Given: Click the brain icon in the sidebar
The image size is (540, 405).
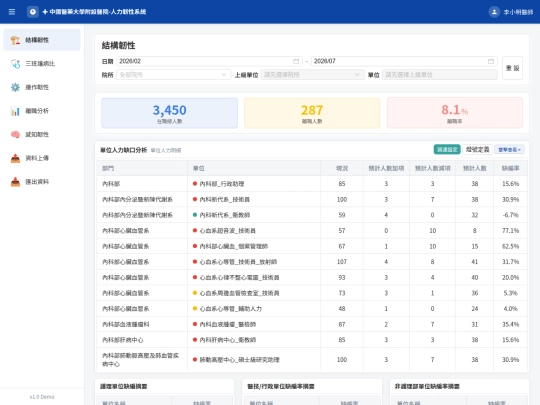Looking at the screenshot, I should pyautogui.click(x=15, y=134).
